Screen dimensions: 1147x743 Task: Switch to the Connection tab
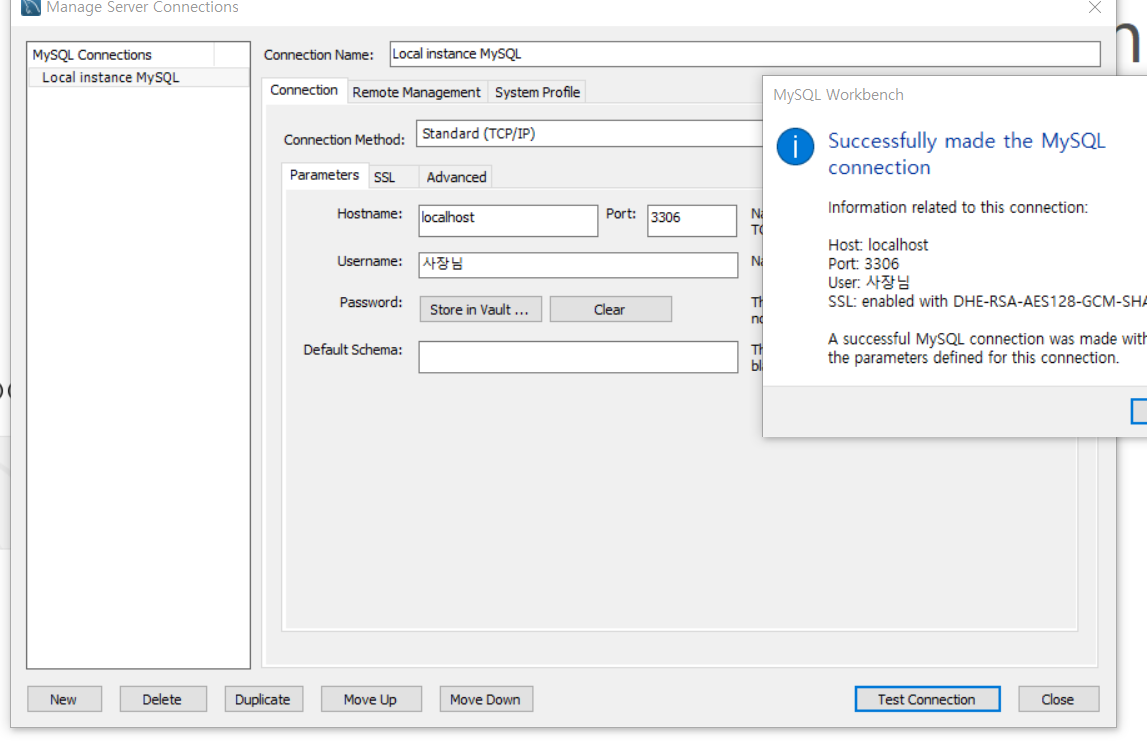pos(304,90)
